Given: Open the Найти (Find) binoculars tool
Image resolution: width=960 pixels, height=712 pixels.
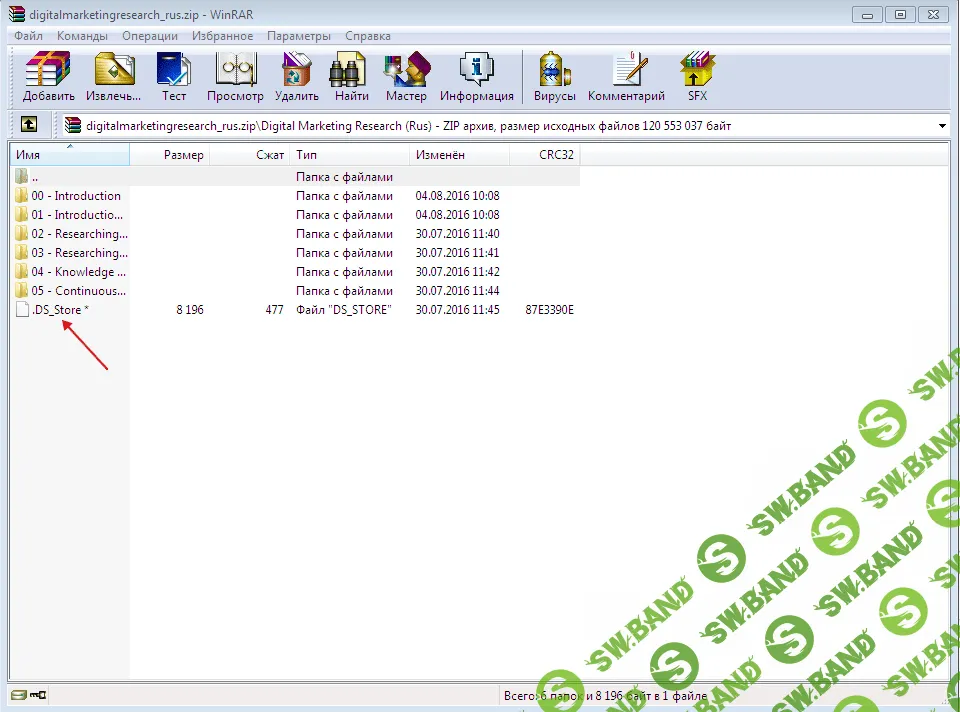Looking at the screenshot, I should tap(352, 77).
